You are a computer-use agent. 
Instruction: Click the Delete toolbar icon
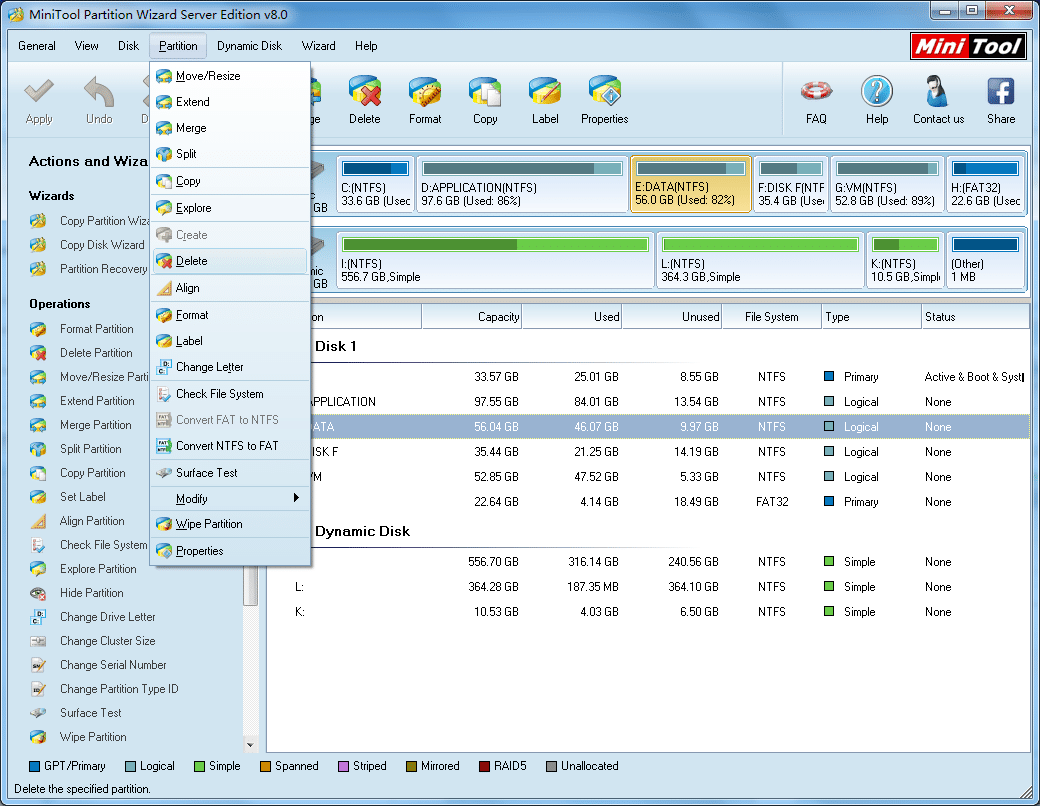[364, 100]
